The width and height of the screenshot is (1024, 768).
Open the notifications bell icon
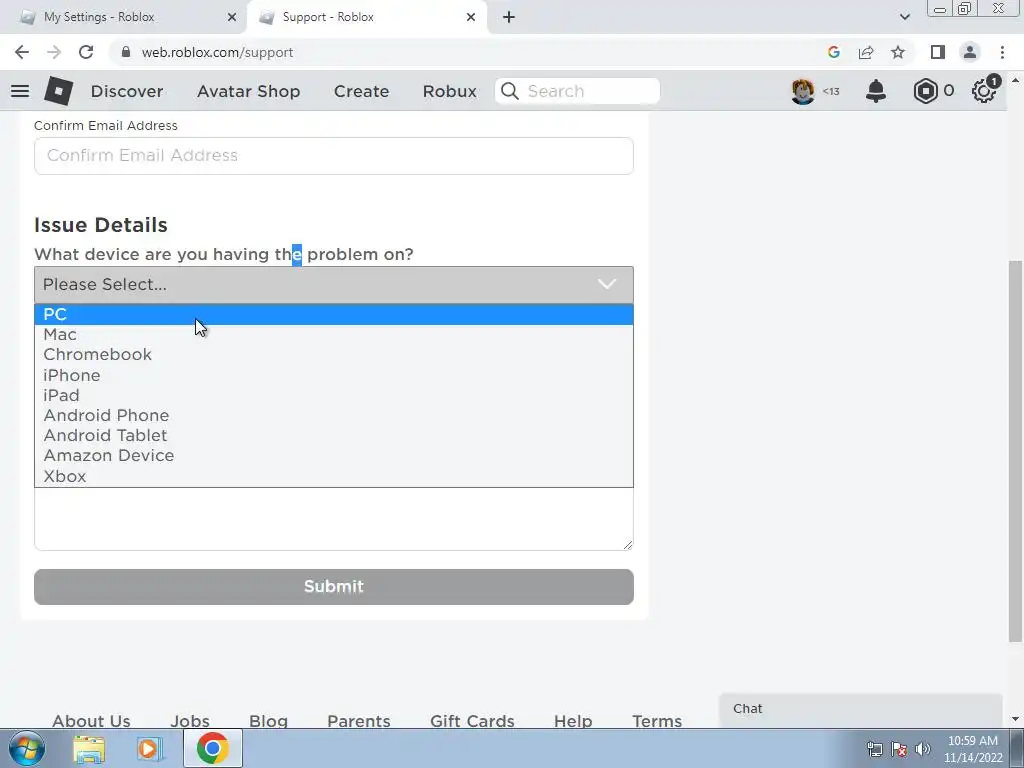[x=876, y=91]
